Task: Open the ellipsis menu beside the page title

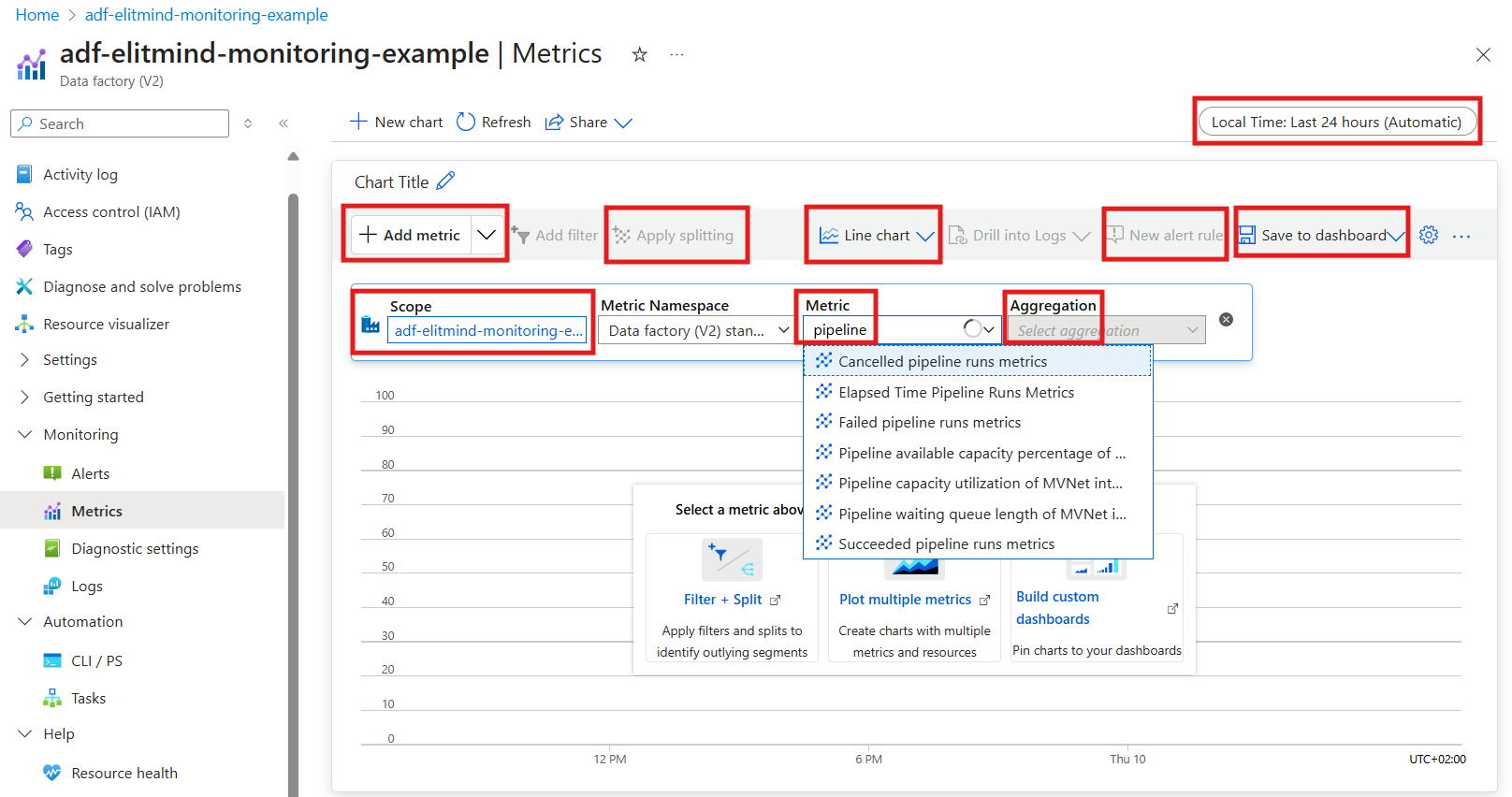Action: [676, 54]
